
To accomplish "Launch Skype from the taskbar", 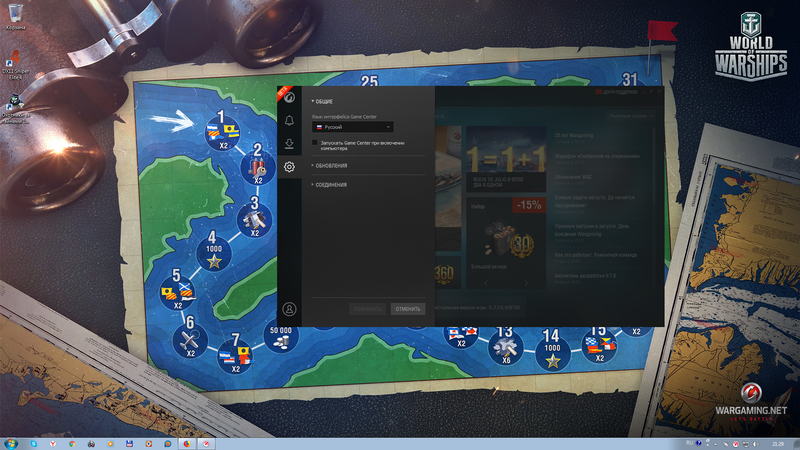I will (x=34, y=444).
